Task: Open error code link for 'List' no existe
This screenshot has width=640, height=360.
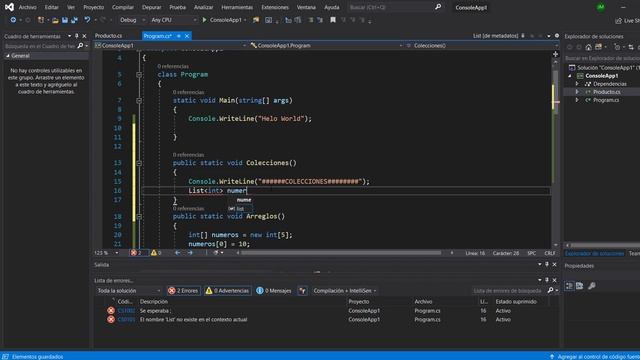Action: [126, 320]
